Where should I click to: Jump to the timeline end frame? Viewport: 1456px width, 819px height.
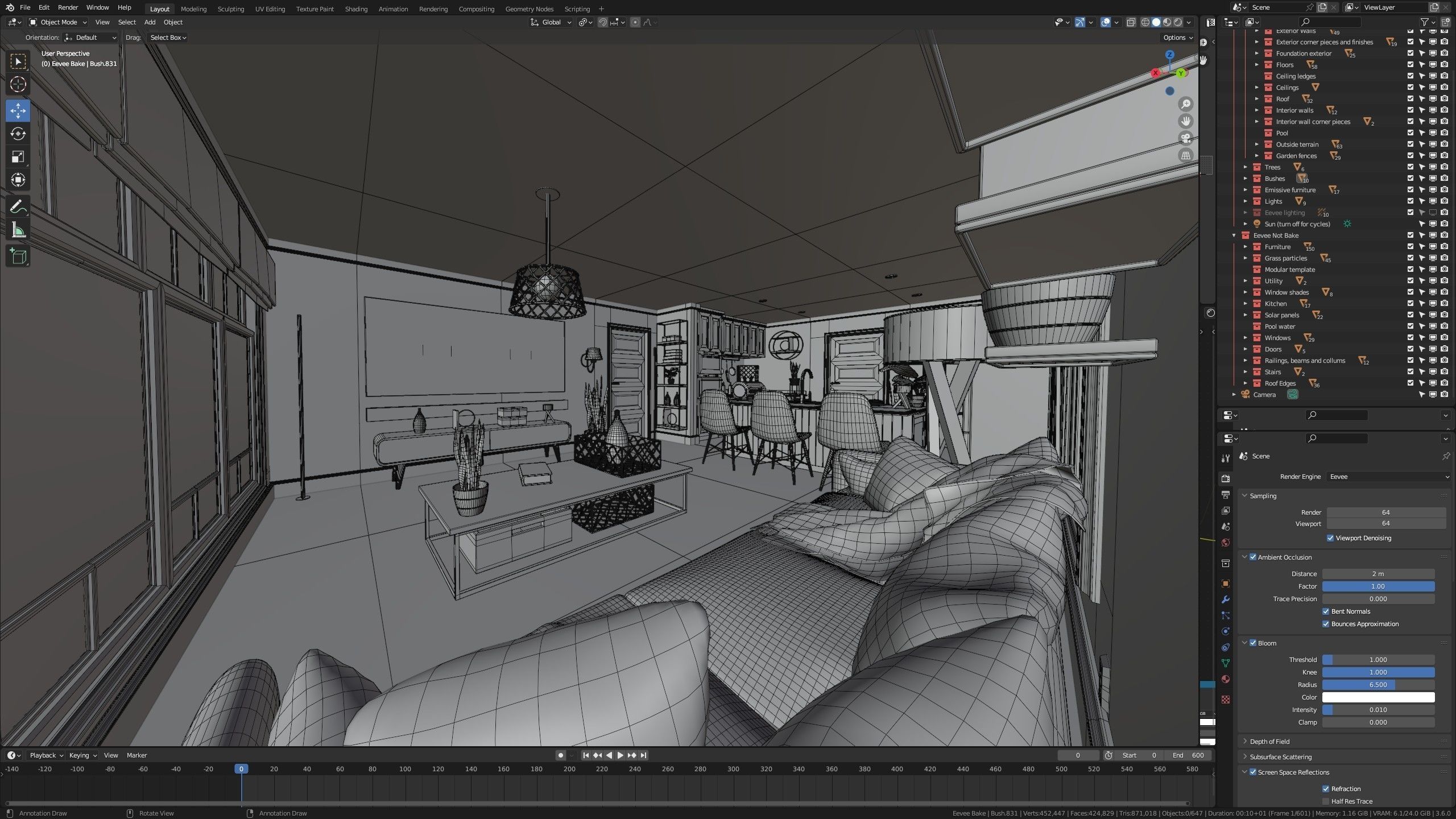643,755
